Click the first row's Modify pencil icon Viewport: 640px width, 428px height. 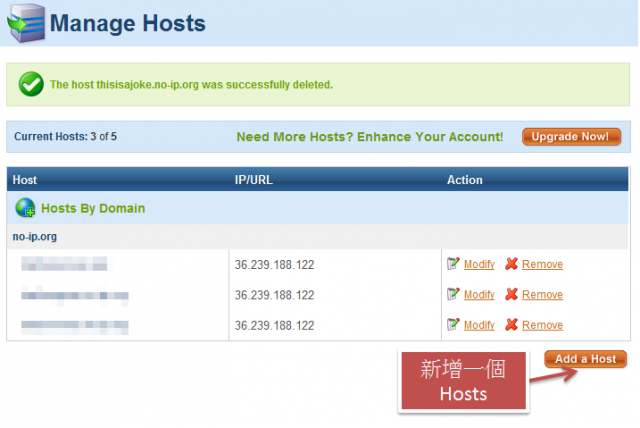pos(453,264)
